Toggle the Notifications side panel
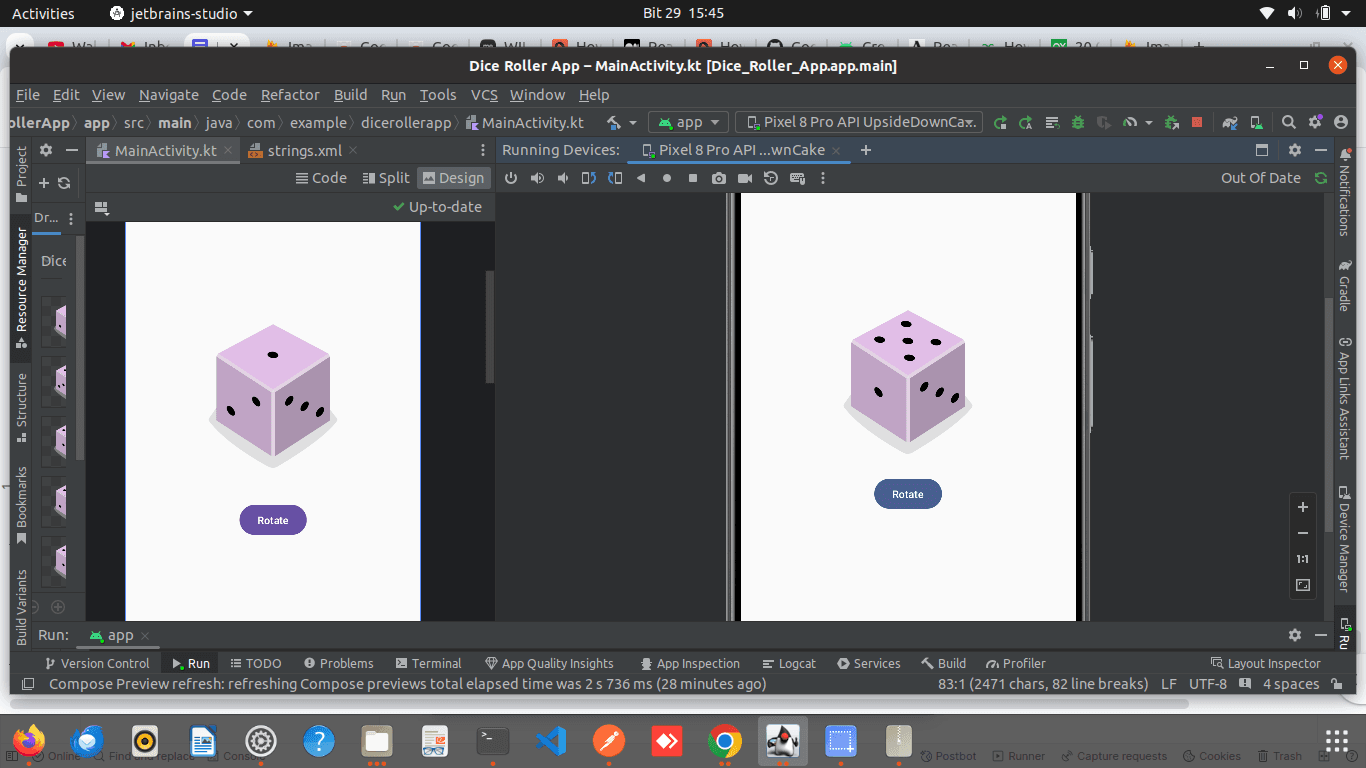Image resolution: width=1366 pixels, height=768 pixels. tap(1344, 193)
